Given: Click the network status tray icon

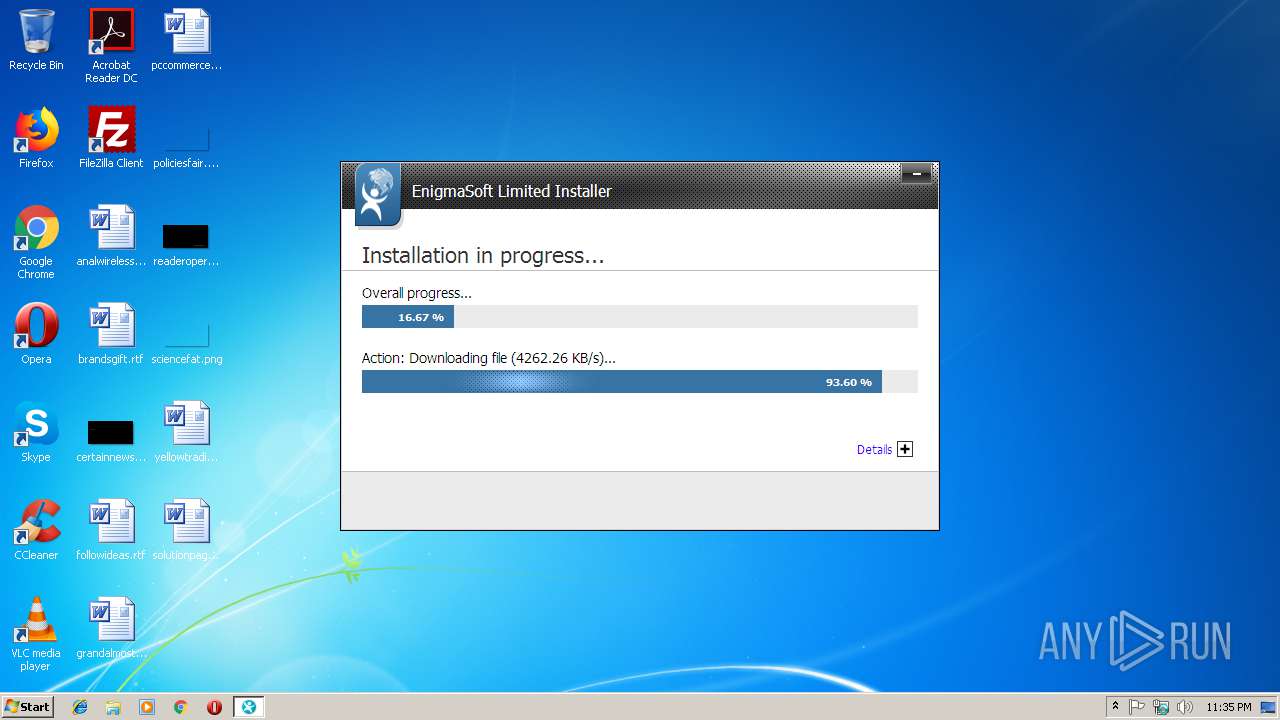Looking at the screenshot, I should click(x=1161, y=707).
